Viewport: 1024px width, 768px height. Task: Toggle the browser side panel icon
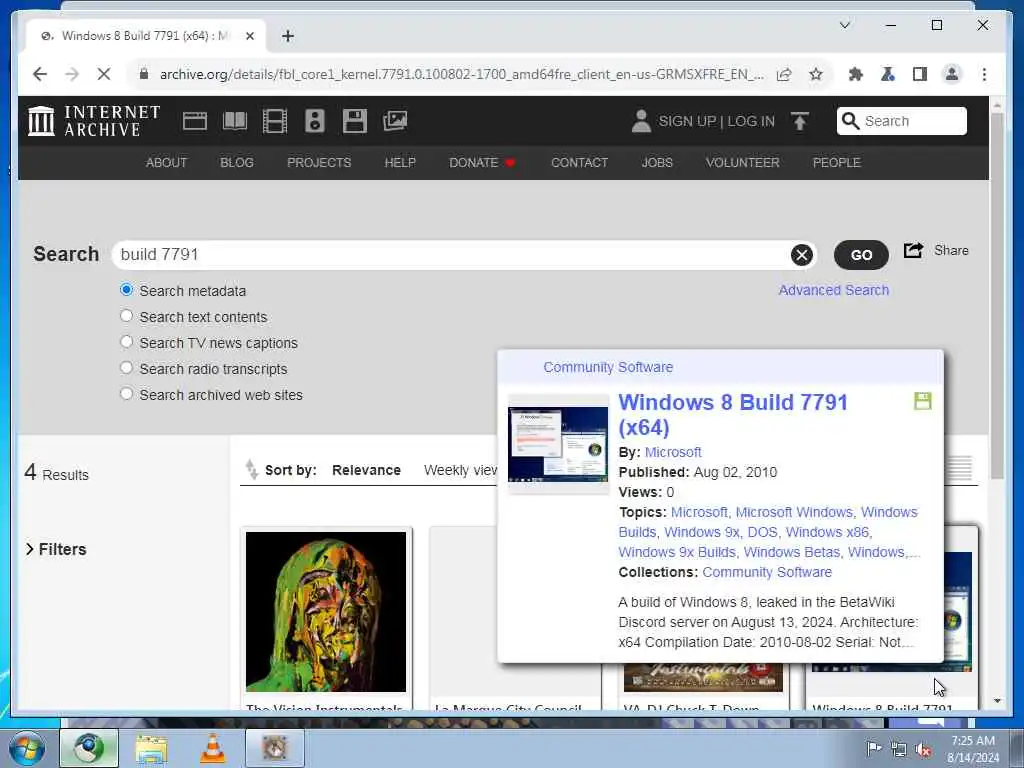click(920, 74)
